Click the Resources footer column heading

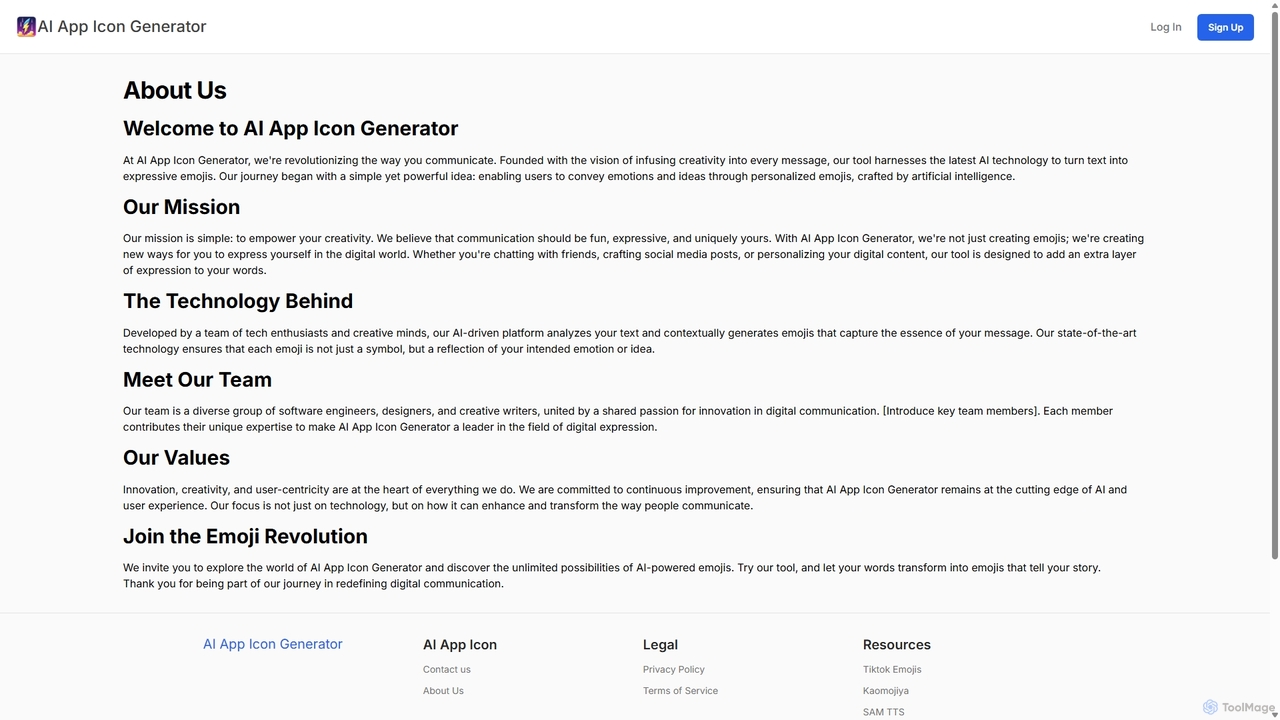[897, 645]
